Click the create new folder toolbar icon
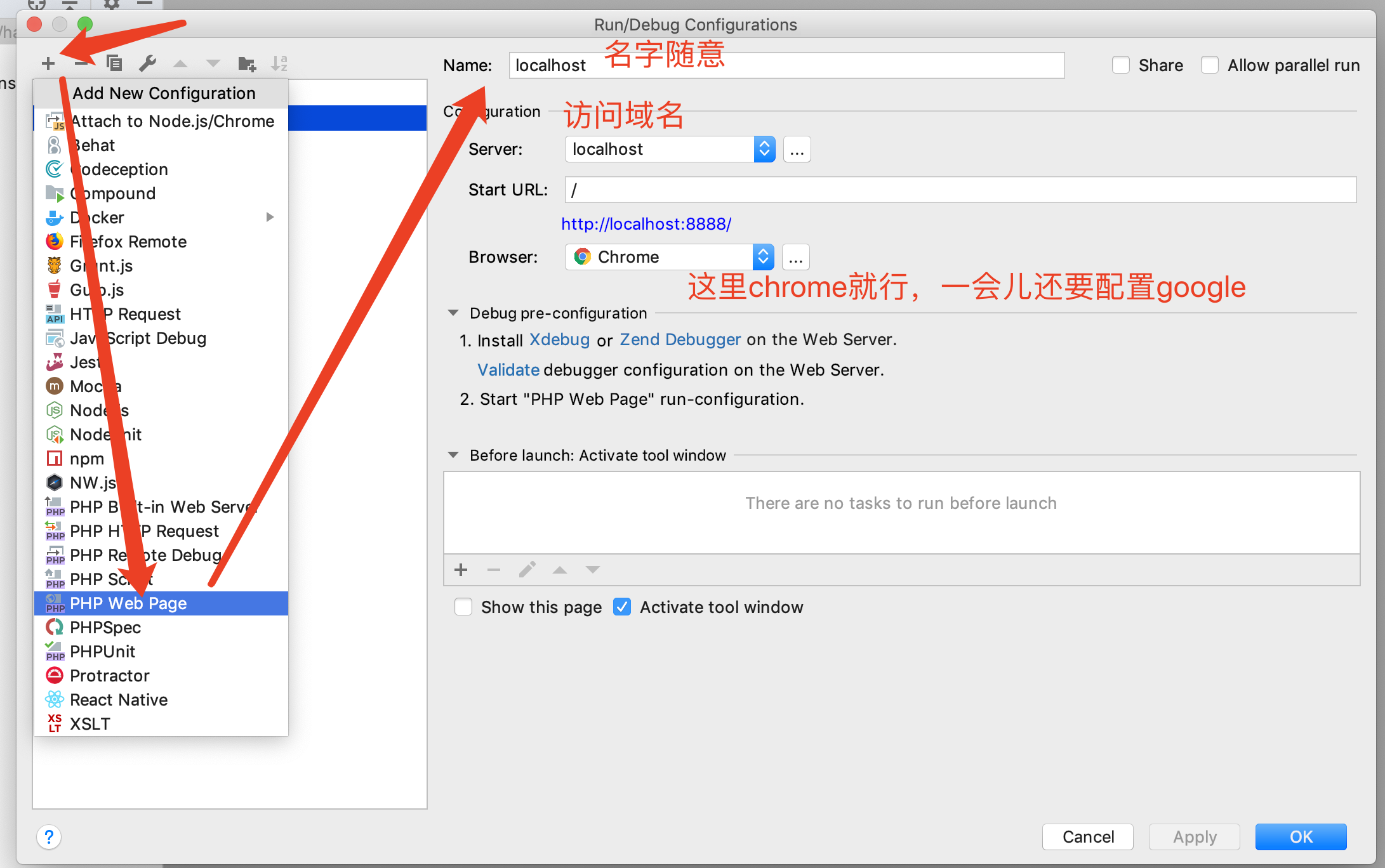 point(246,63)
